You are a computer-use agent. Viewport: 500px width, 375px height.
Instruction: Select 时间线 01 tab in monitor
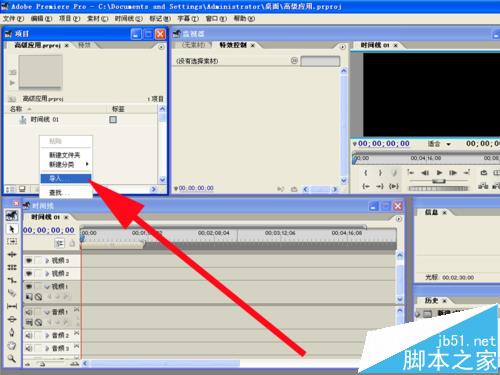(x=375, y=45)
